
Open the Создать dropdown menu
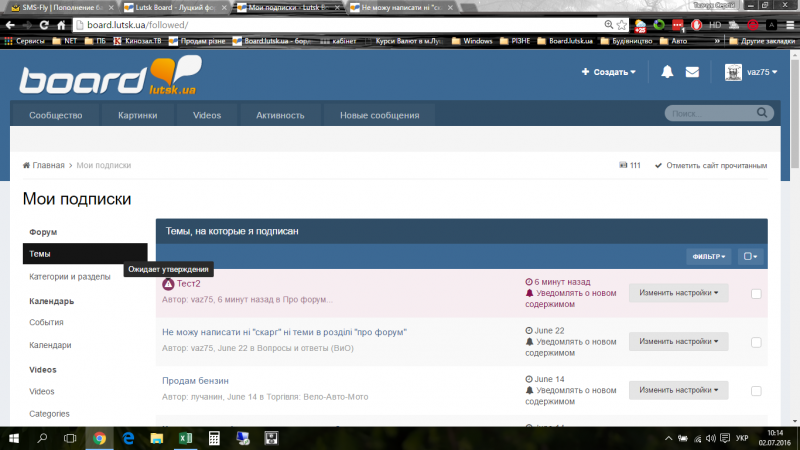pyautogui.click(x=609, y=72)
